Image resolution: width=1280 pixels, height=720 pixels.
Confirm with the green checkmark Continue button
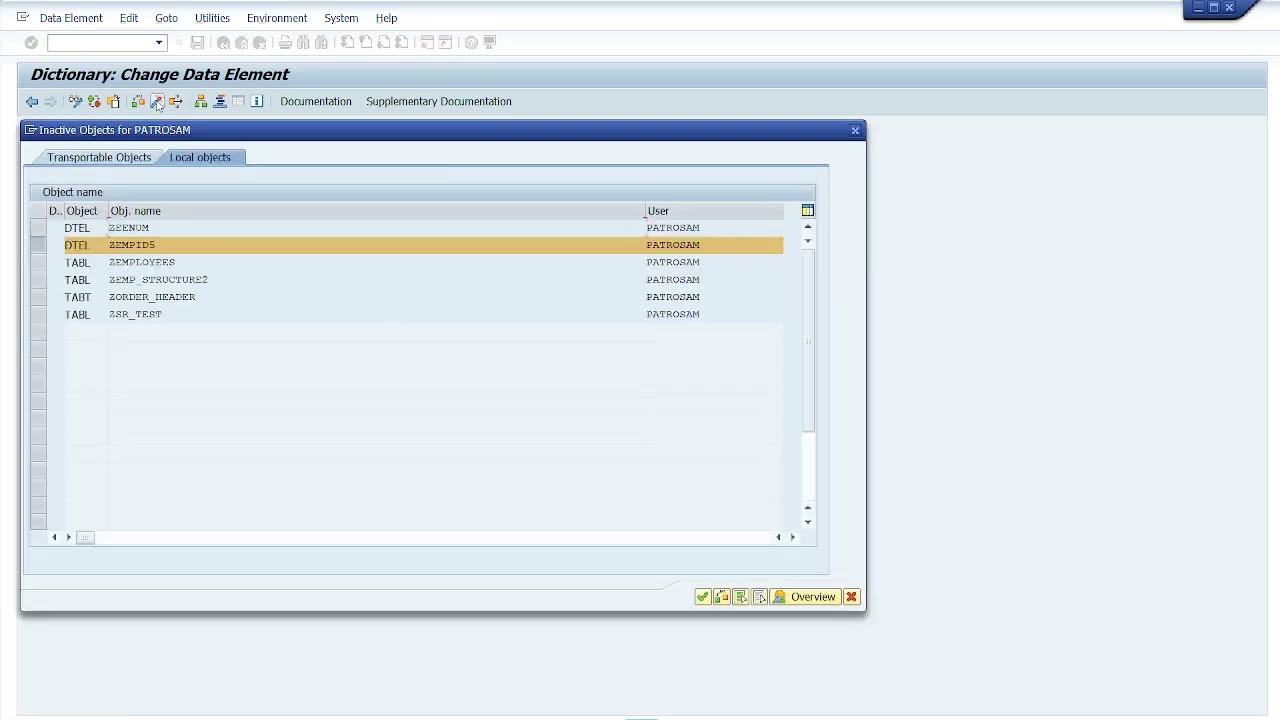[703, 597]
